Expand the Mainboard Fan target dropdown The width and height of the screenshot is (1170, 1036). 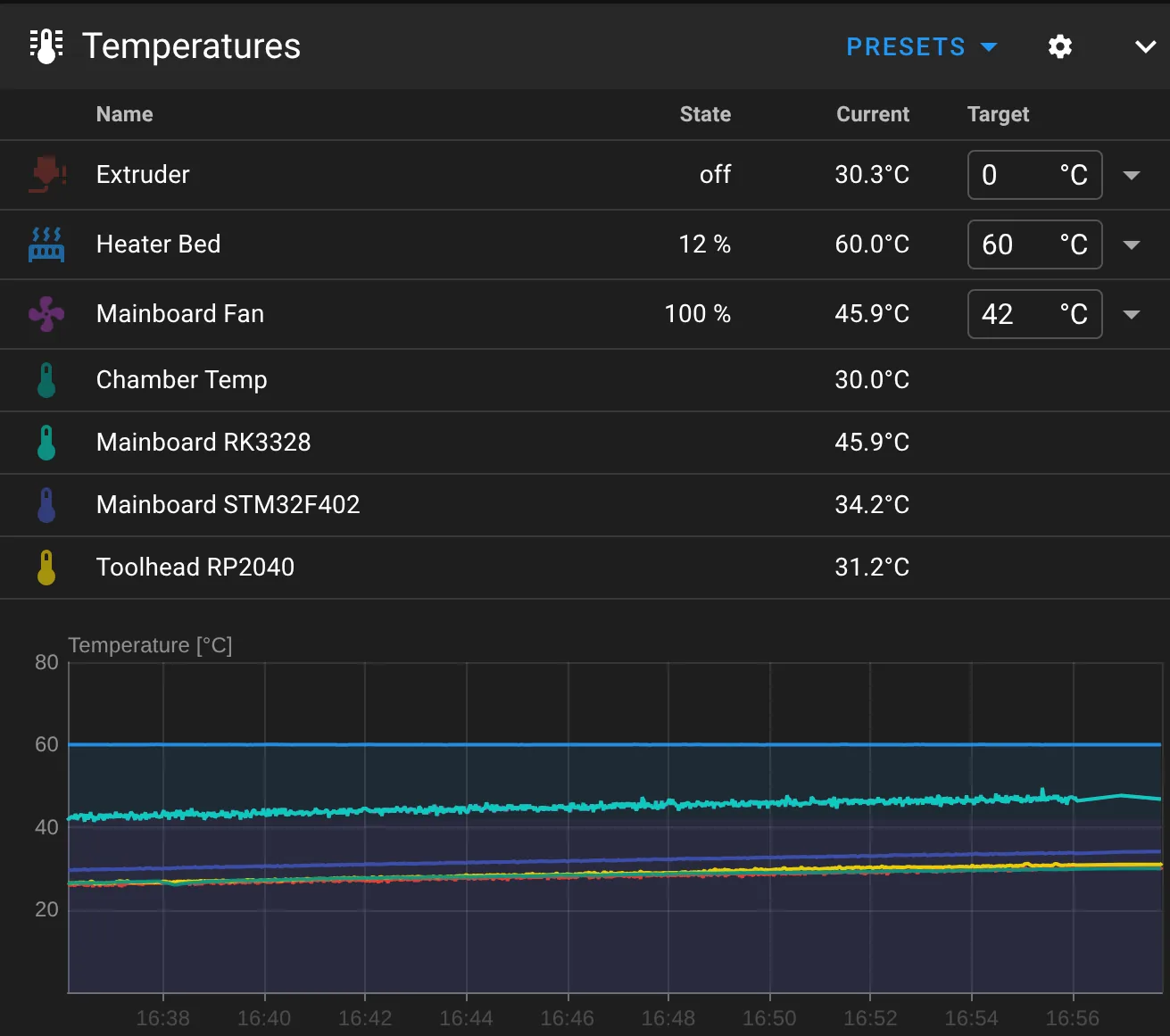pos(1132,314)
